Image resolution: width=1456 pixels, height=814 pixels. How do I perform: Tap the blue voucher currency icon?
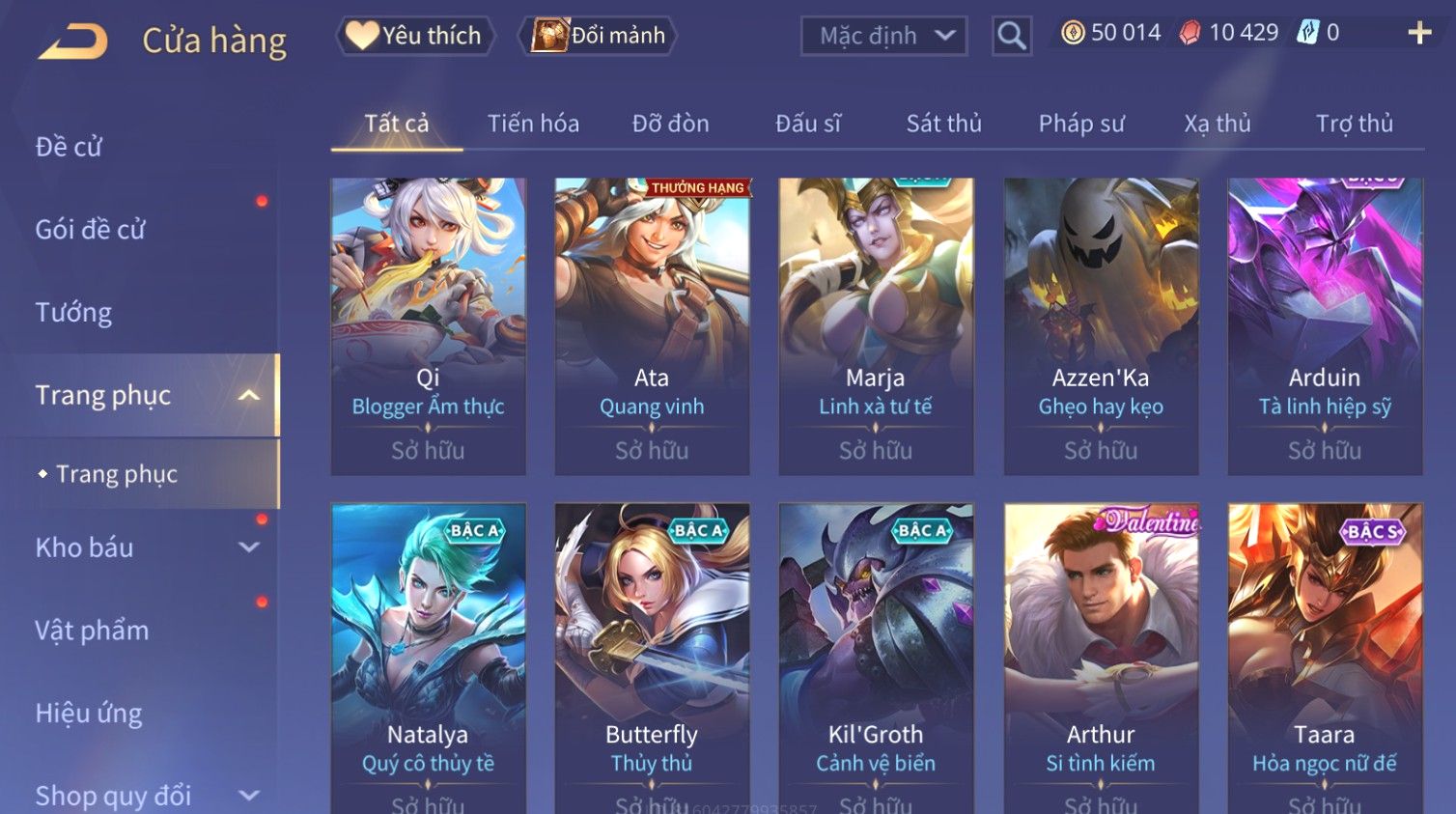coord(1307,33)
